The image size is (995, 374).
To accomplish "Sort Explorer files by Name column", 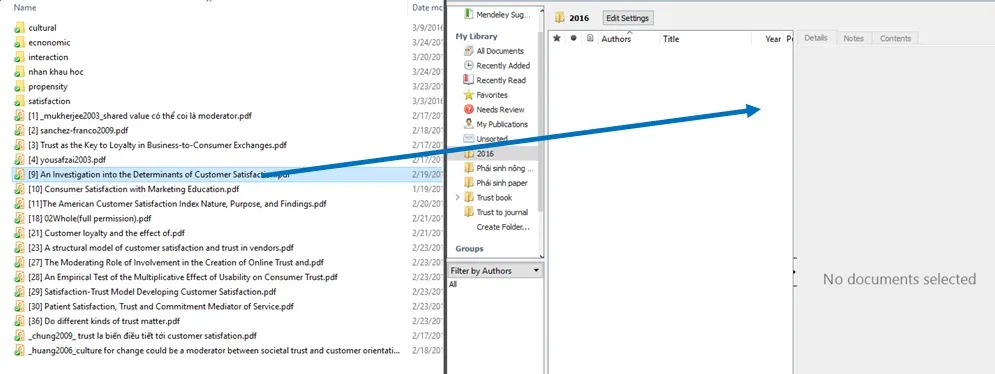I will pyautogui.click(x=25, y=8).
